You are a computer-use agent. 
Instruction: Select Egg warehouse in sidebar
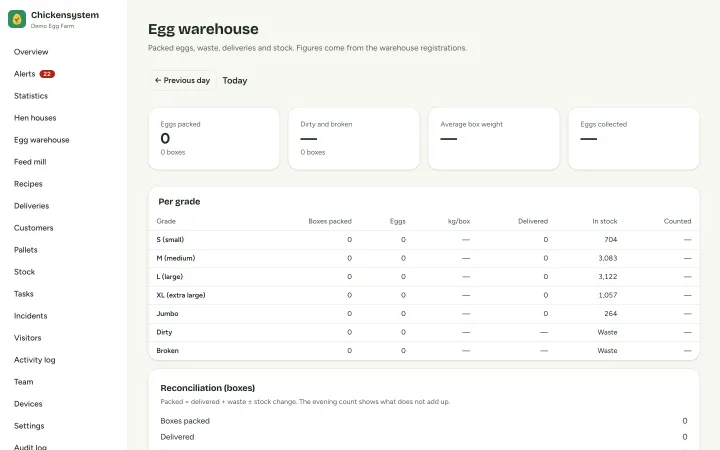coord(41,140)
